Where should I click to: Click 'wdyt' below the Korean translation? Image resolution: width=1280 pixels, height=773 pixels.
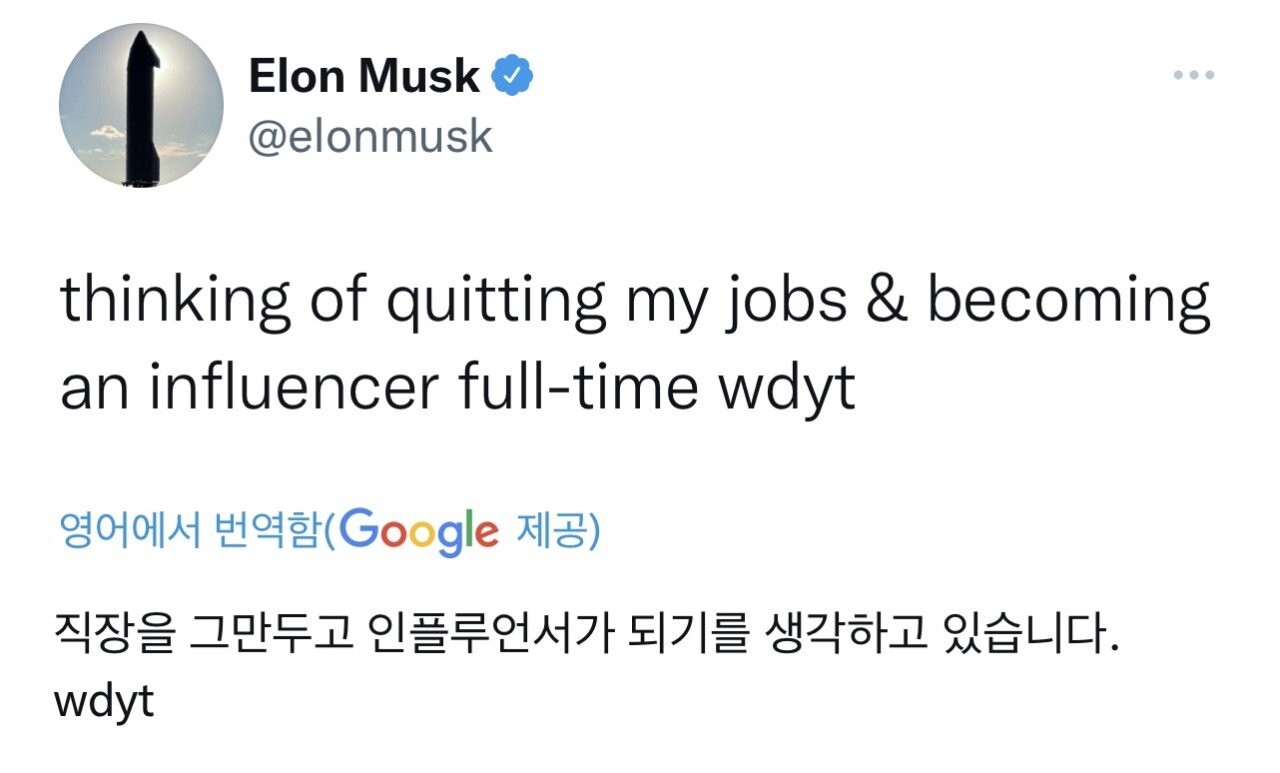pyautogui.click(x=106, y=701)
